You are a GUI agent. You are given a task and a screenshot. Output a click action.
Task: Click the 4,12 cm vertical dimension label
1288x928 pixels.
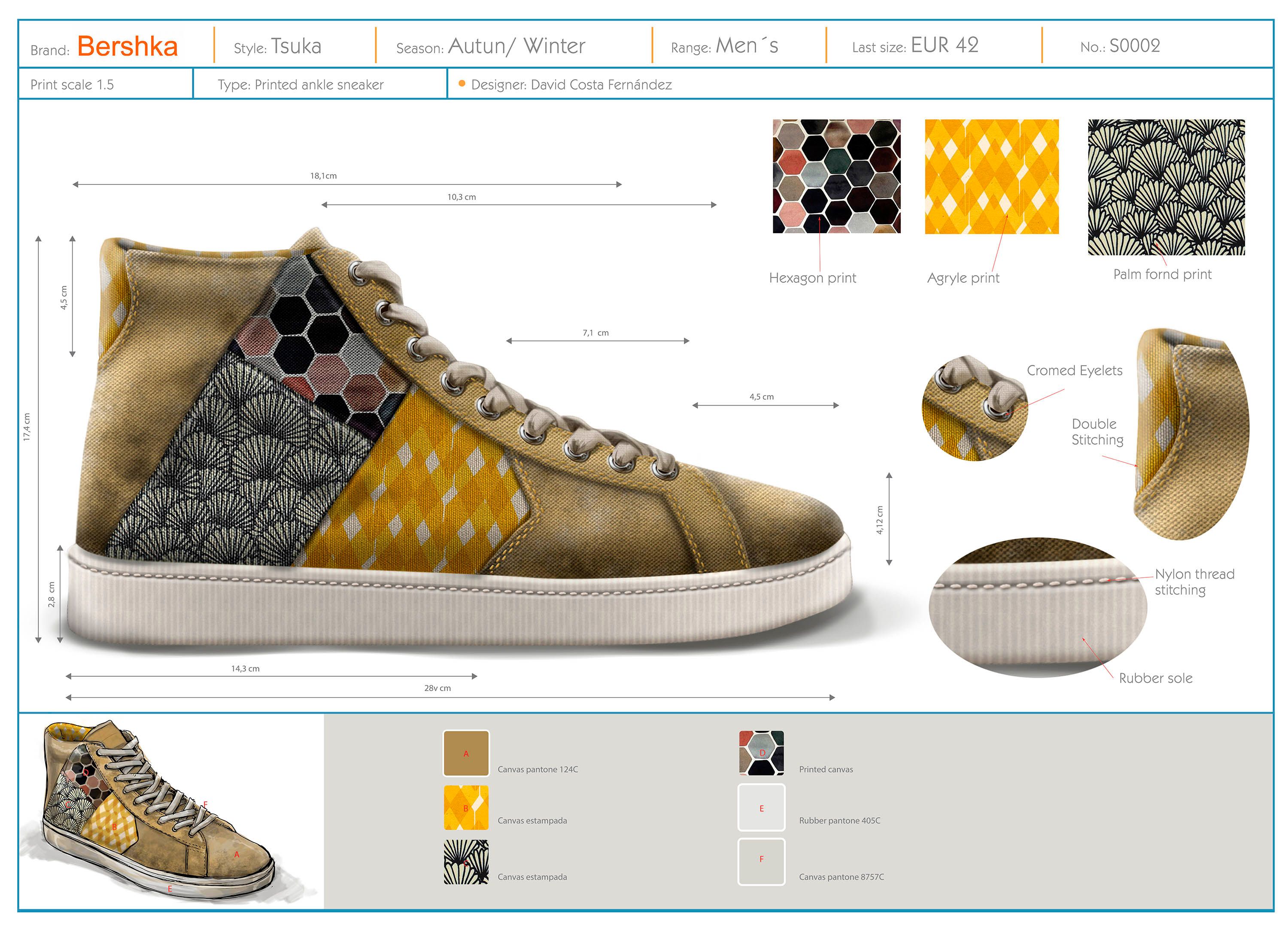[x=879, y=520]
